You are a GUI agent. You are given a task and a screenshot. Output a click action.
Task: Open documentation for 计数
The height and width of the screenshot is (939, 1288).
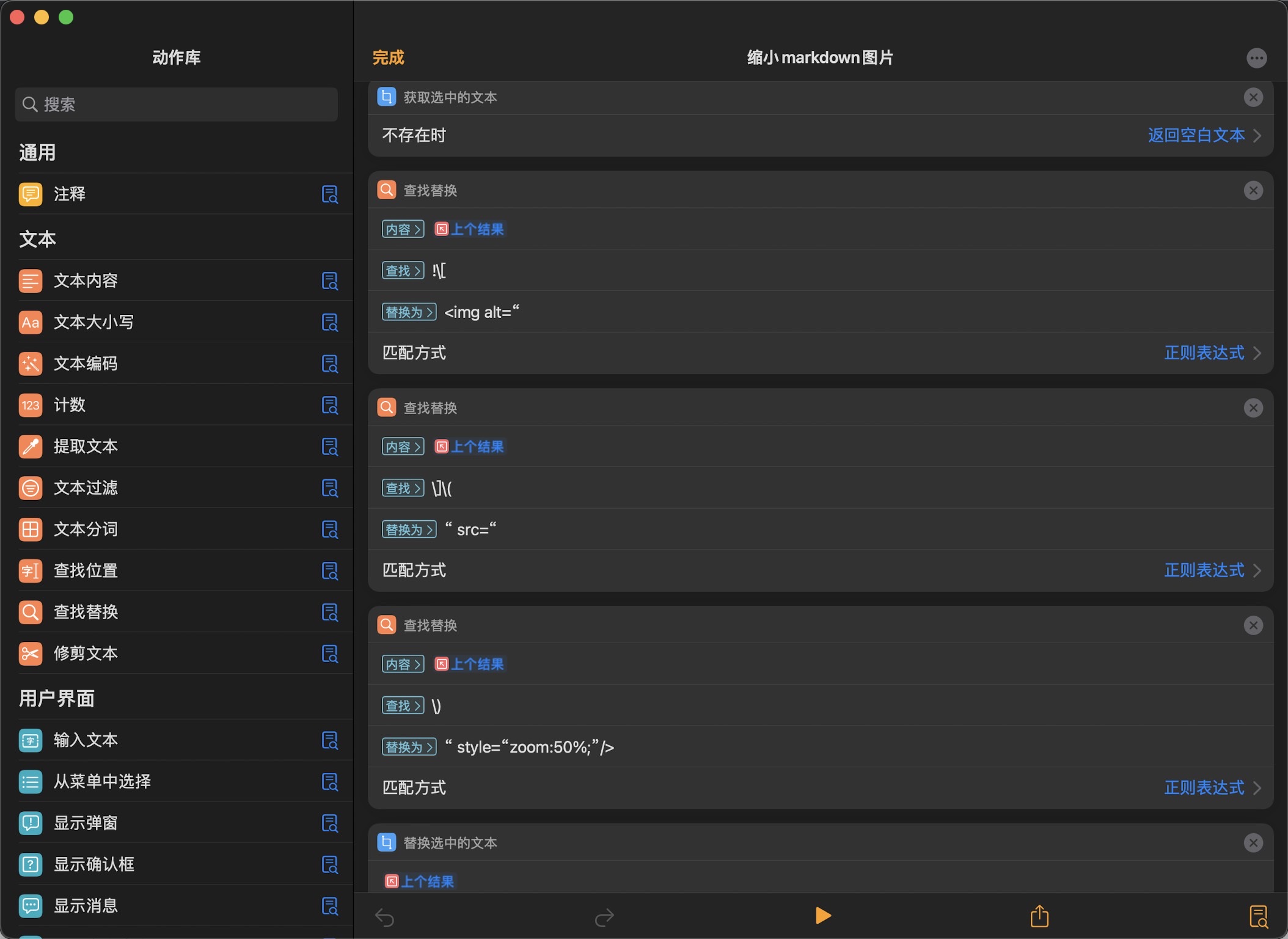[x=330, y=405]
